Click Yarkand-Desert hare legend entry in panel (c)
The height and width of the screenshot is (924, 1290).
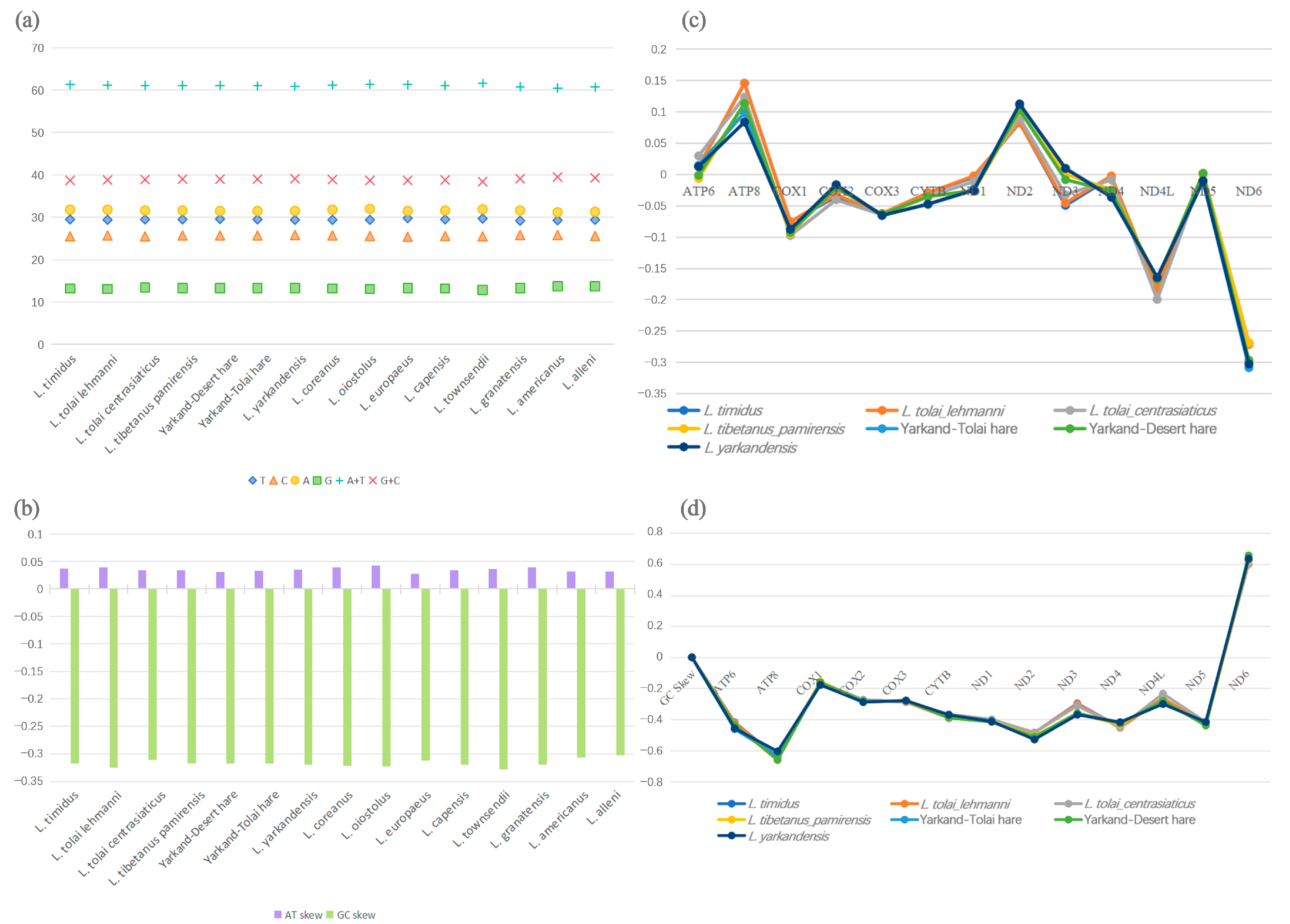1135,429
